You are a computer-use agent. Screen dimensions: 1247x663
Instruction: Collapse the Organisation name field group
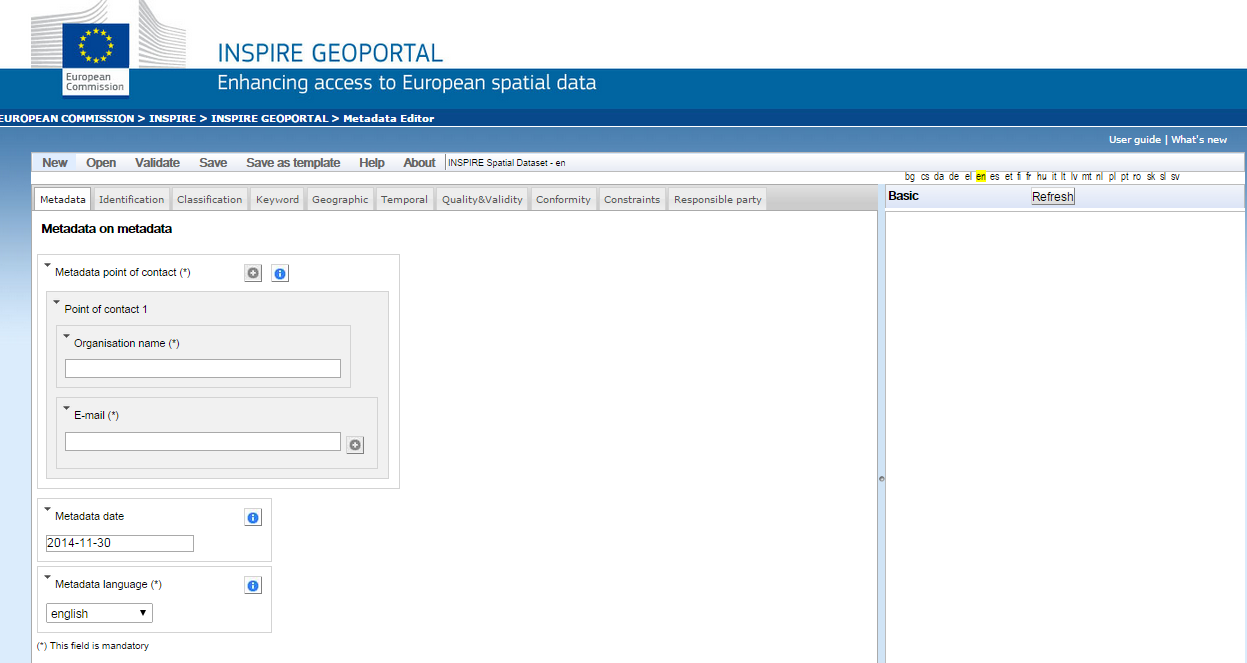67,336
